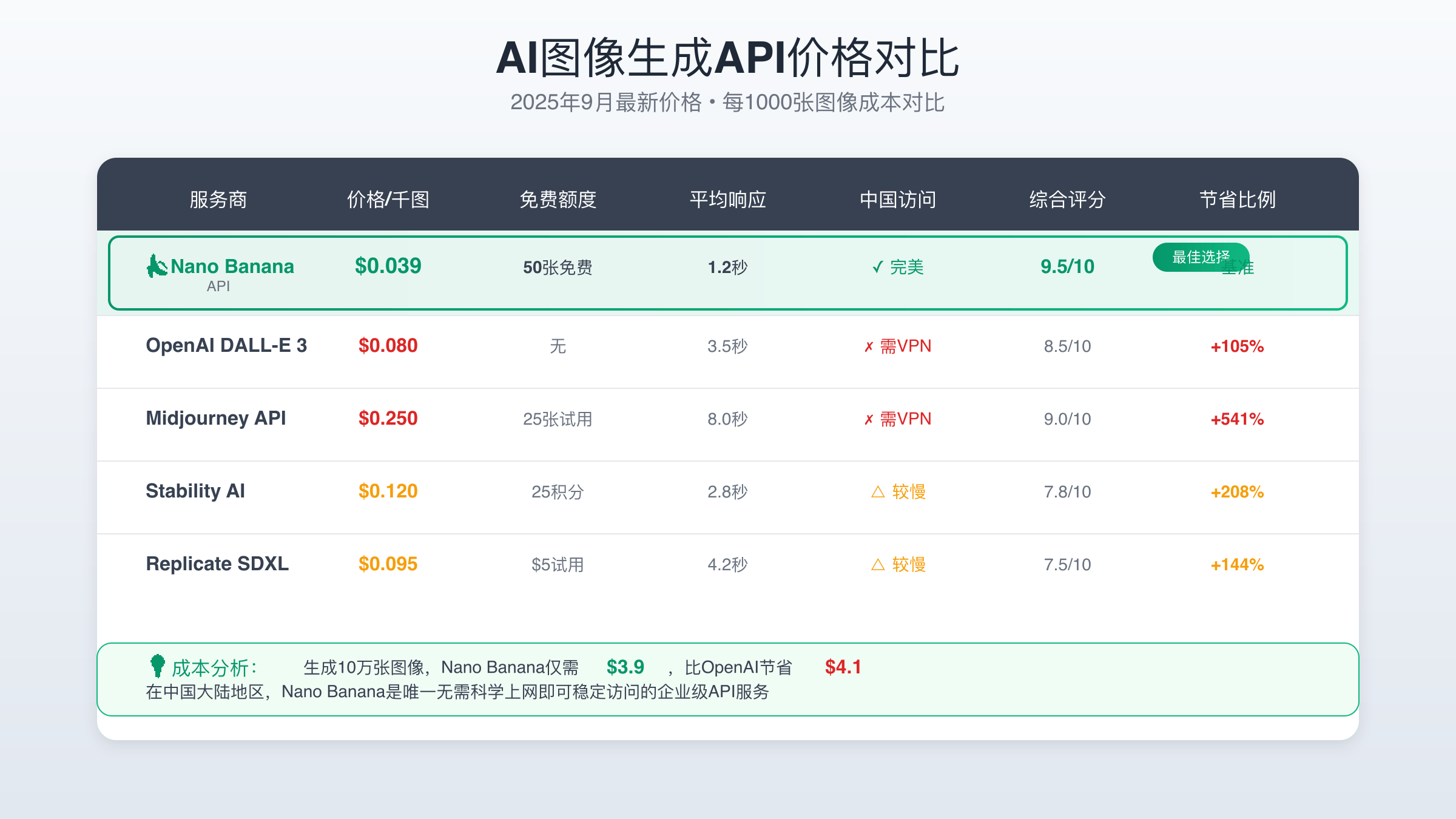The image size is (1456, 819).
Task: Click the Stability AI provider name
Action: (195, 491)
